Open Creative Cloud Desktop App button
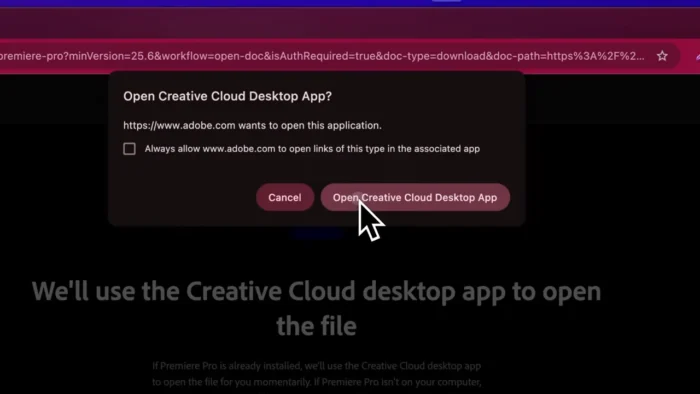700x394 pixels. click(415, 197)
